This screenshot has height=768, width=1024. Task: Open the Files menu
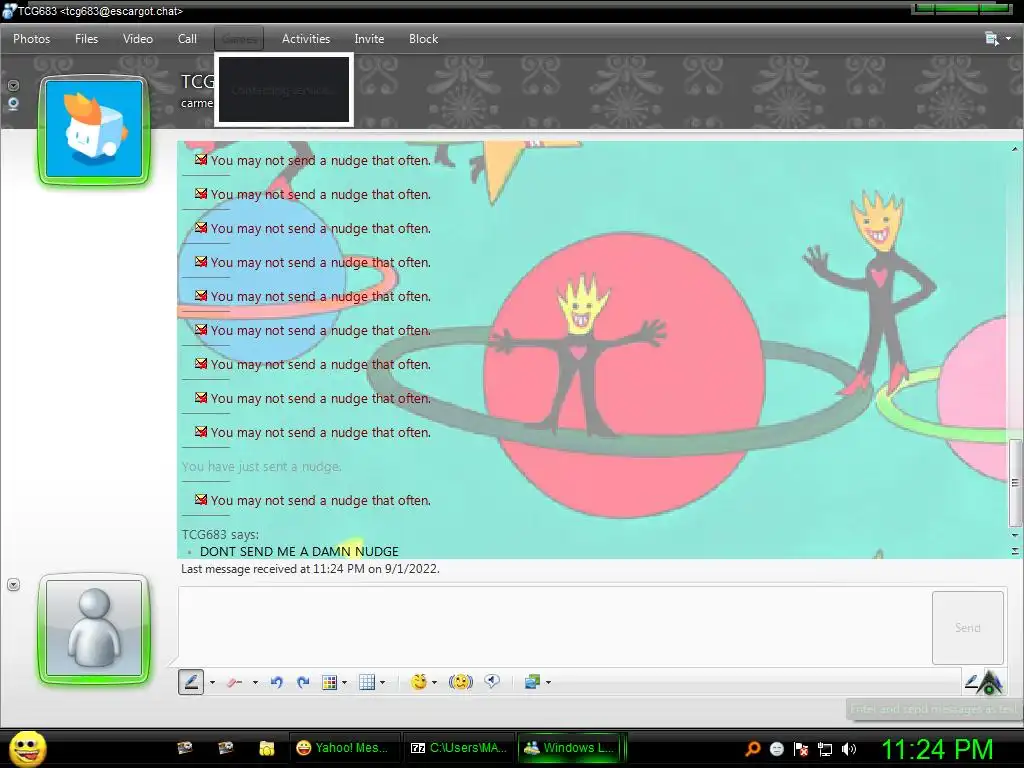[x=86, y=39]
